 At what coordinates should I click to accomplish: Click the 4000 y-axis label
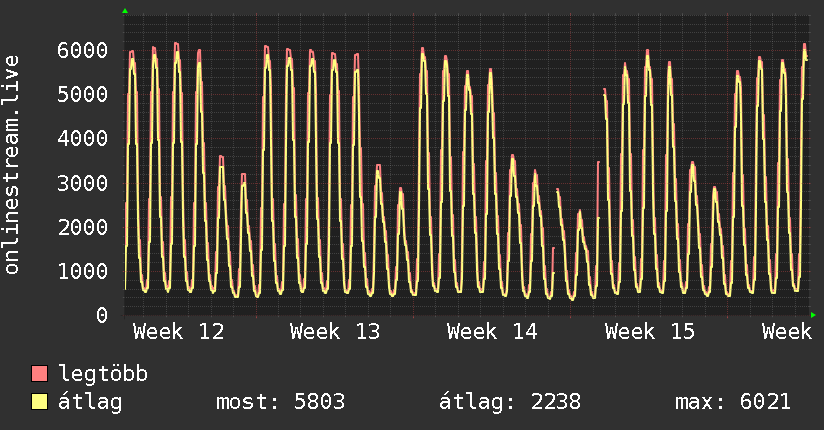pyautogui.click(x=83, y=139)
